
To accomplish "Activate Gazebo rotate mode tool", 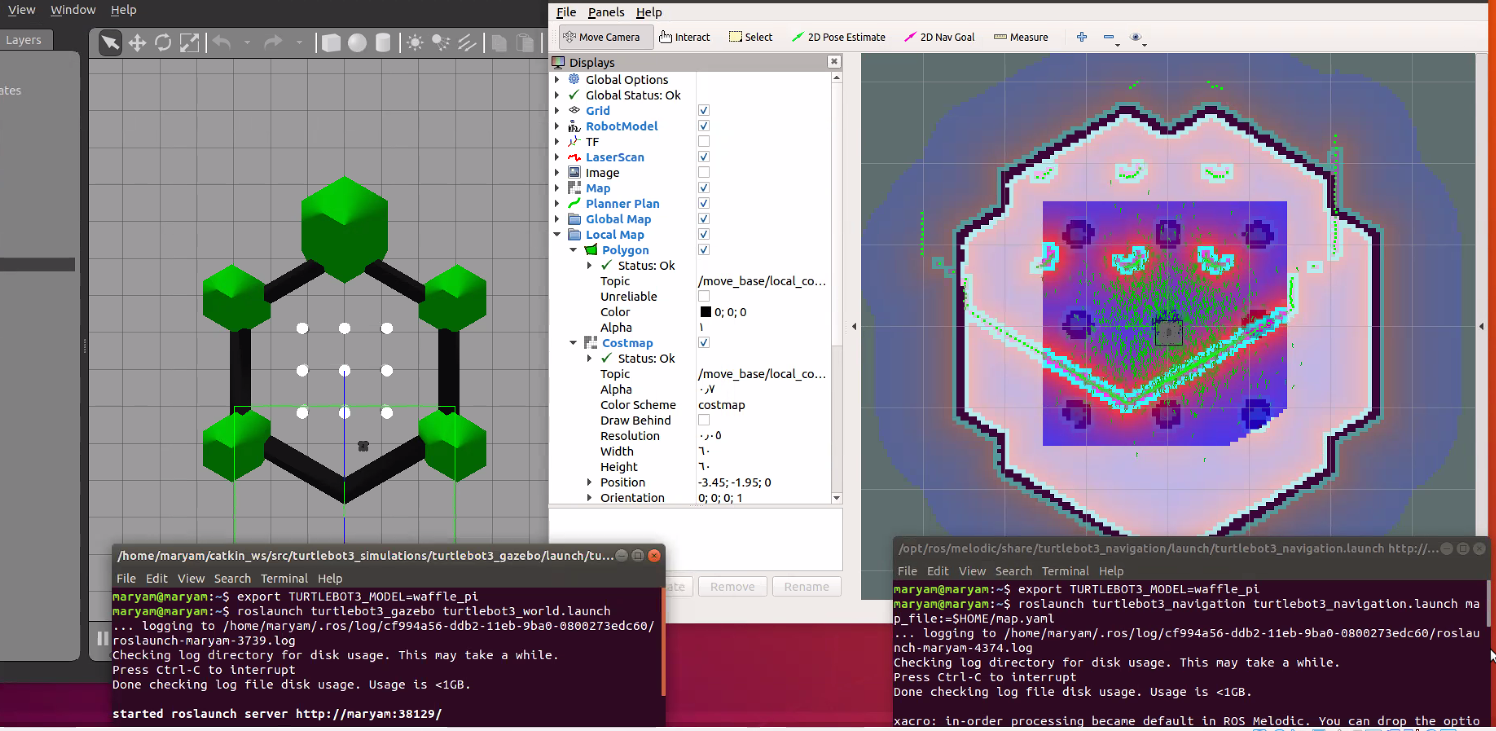I will pyautogui.click(x=162, y=42).
